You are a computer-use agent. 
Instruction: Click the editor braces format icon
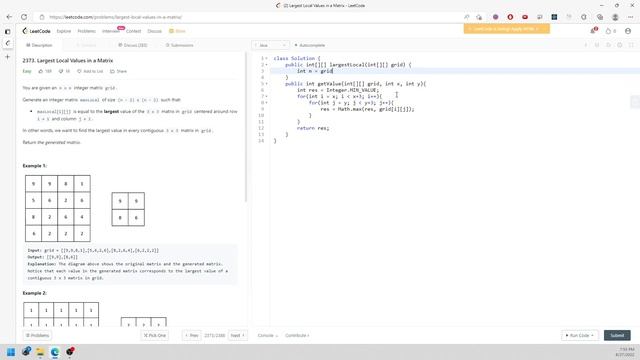597,45
